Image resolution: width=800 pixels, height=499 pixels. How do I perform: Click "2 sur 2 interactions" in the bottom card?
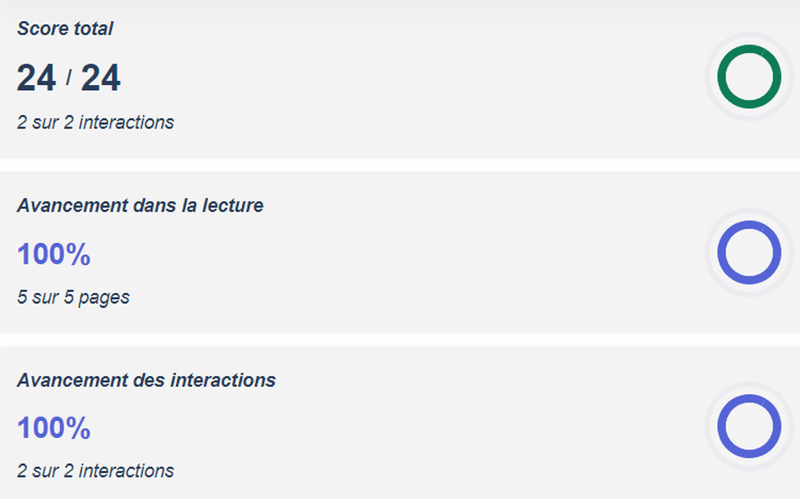tap(95, 471)
